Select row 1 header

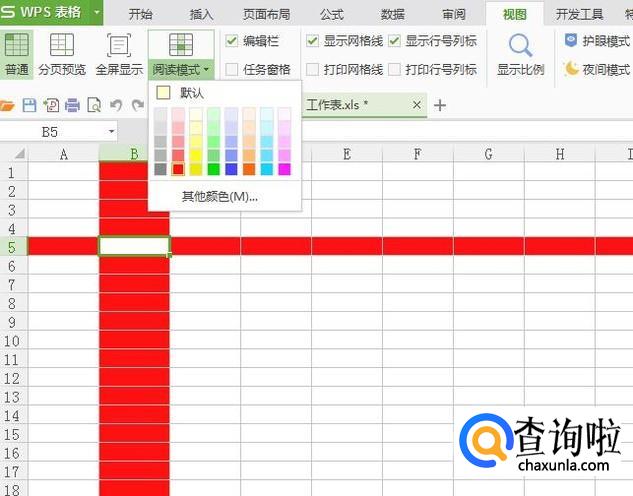pos(12,172)
